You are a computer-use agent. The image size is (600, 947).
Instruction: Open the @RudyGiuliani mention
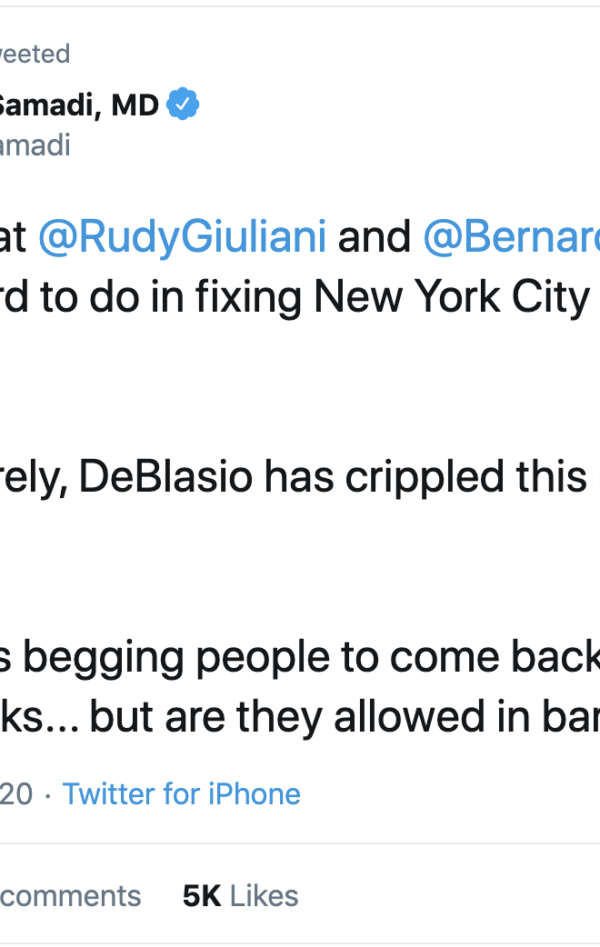coord(182,237)
